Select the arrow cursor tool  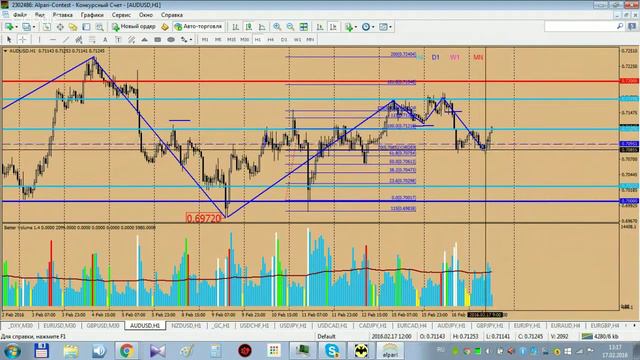[x=9, y=40]
